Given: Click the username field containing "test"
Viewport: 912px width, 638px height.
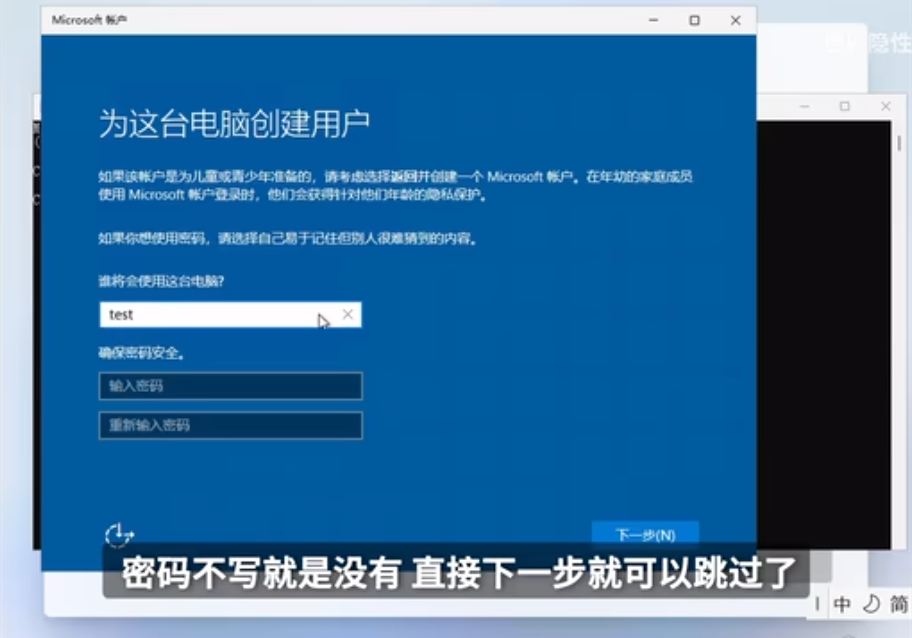Looking at the screenshot, I should [230, 315].
